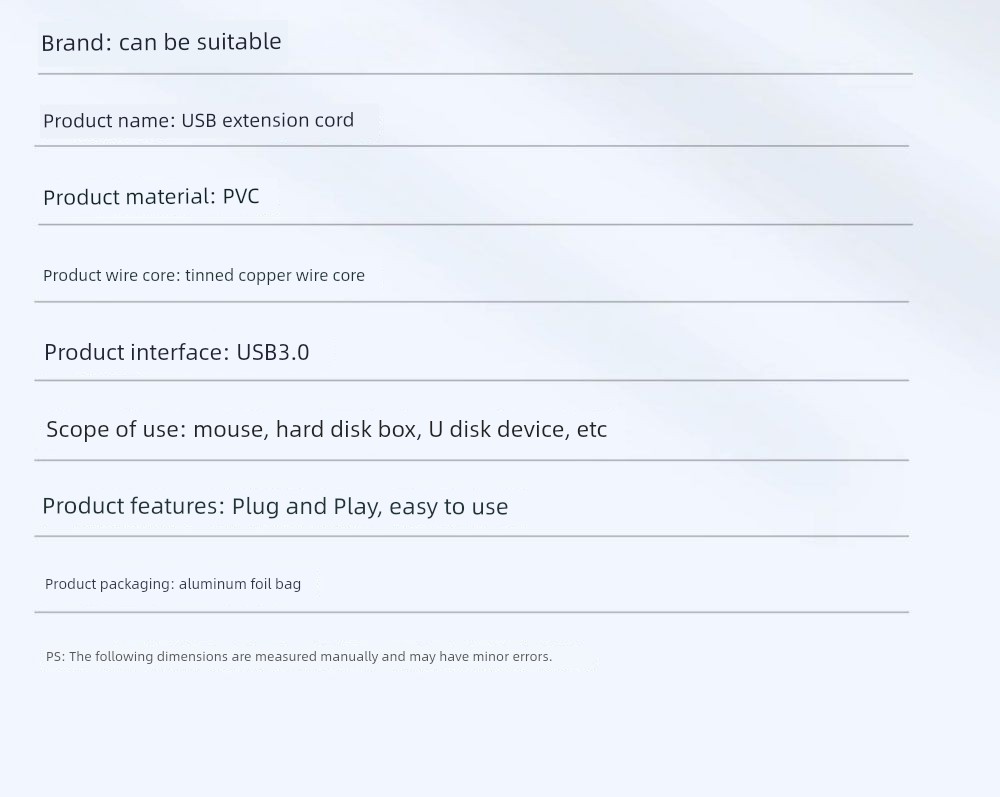Click the 'Scope of use' line
The width and height of the screenshot is (1000, 797).
327,429
